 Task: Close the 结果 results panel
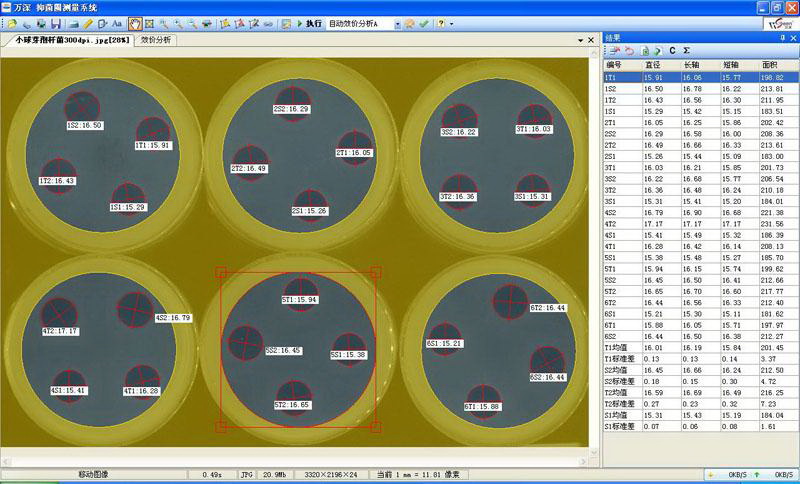(793, 38)
